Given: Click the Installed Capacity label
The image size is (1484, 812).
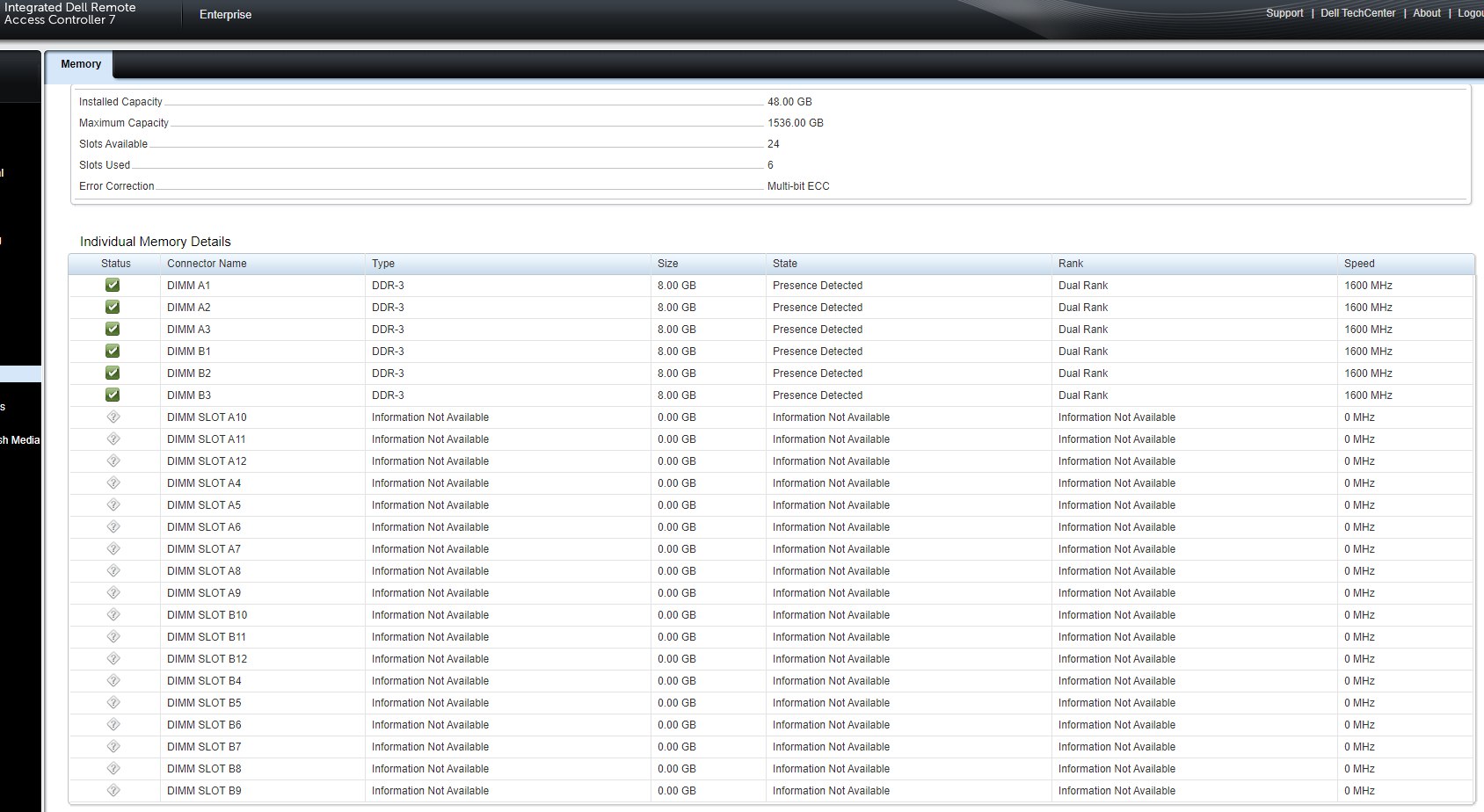Looking at the screenshot, I should pos(120,102).
